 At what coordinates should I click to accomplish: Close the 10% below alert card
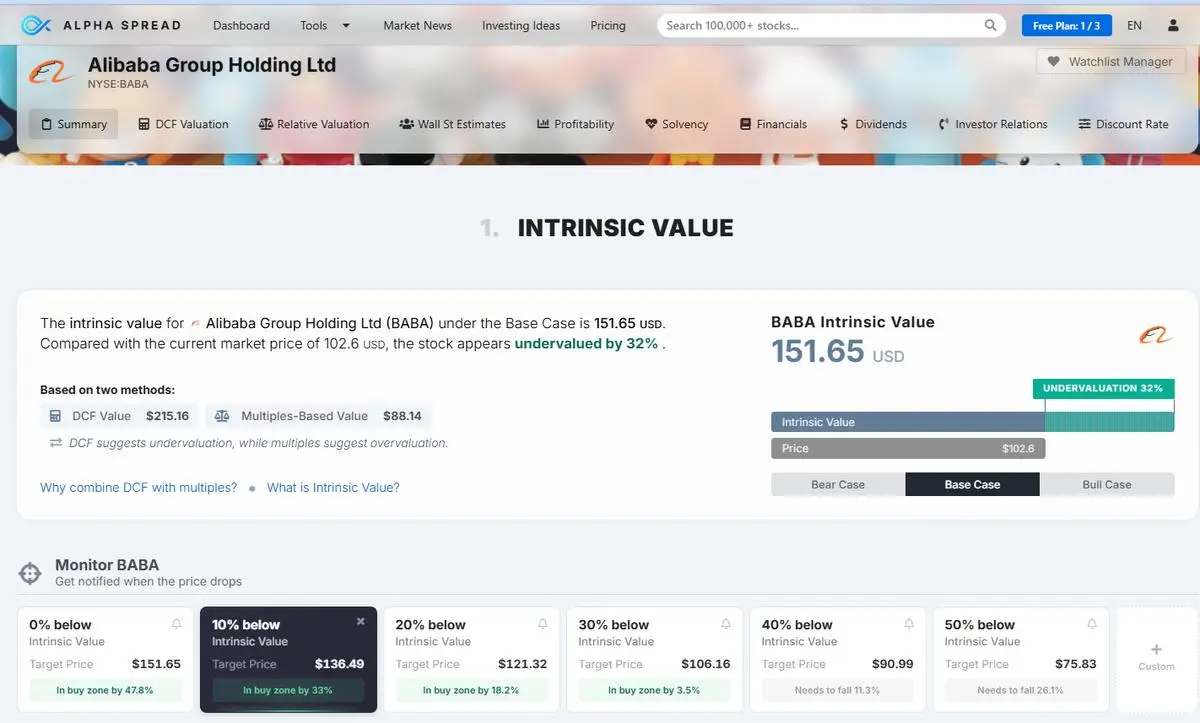click(361, 622)
